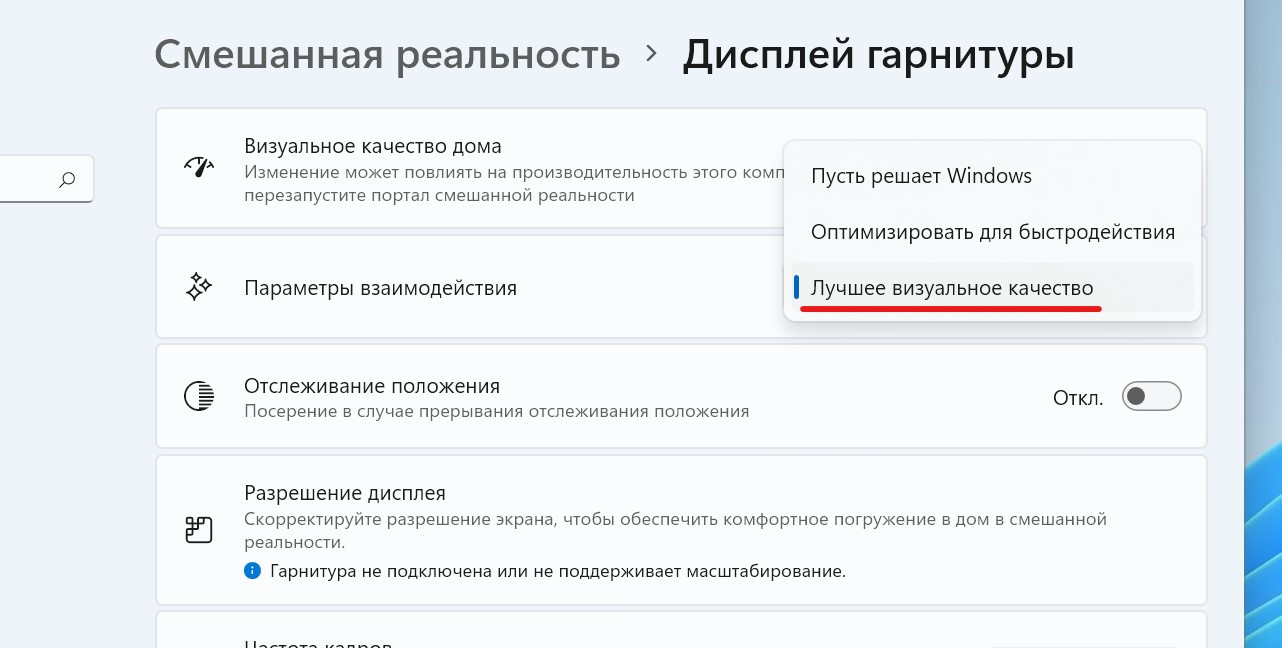1282x648 pixels.
Task: Click the sparkle icon beside Параметры взаимодействия
Action: [199, 288]
